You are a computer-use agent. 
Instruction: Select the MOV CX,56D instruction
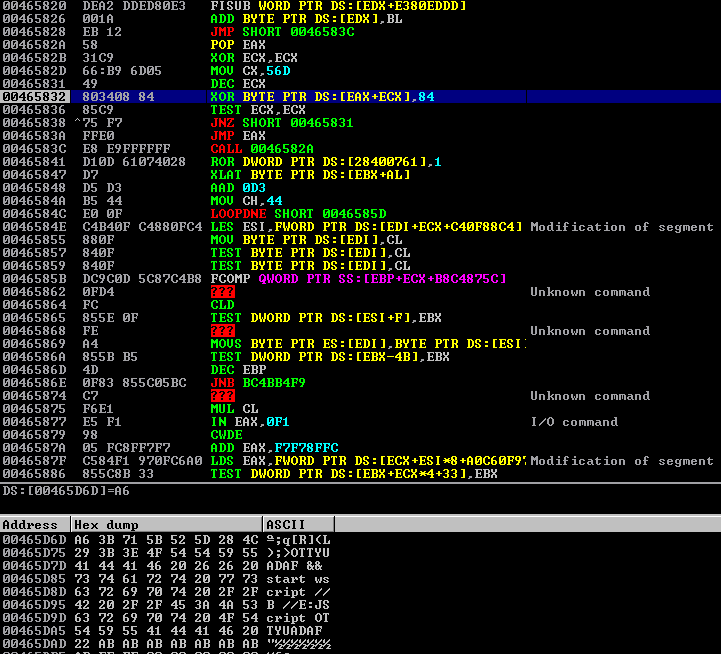pyautogui.click(x=250, y=71)
